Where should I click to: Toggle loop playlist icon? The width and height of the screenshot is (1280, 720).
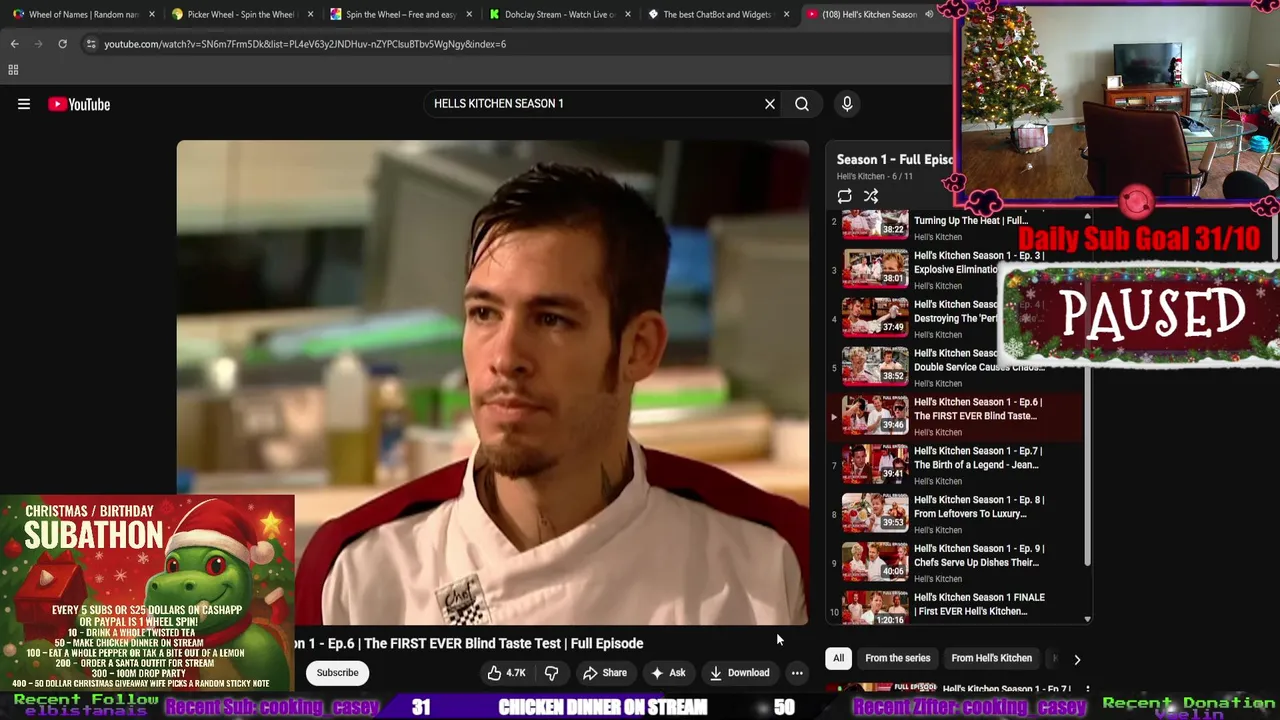(845, 196)
